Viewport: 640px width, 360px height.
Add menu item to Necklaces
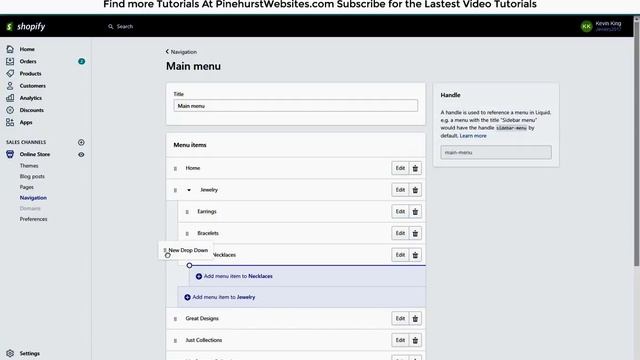pos(234,276)
